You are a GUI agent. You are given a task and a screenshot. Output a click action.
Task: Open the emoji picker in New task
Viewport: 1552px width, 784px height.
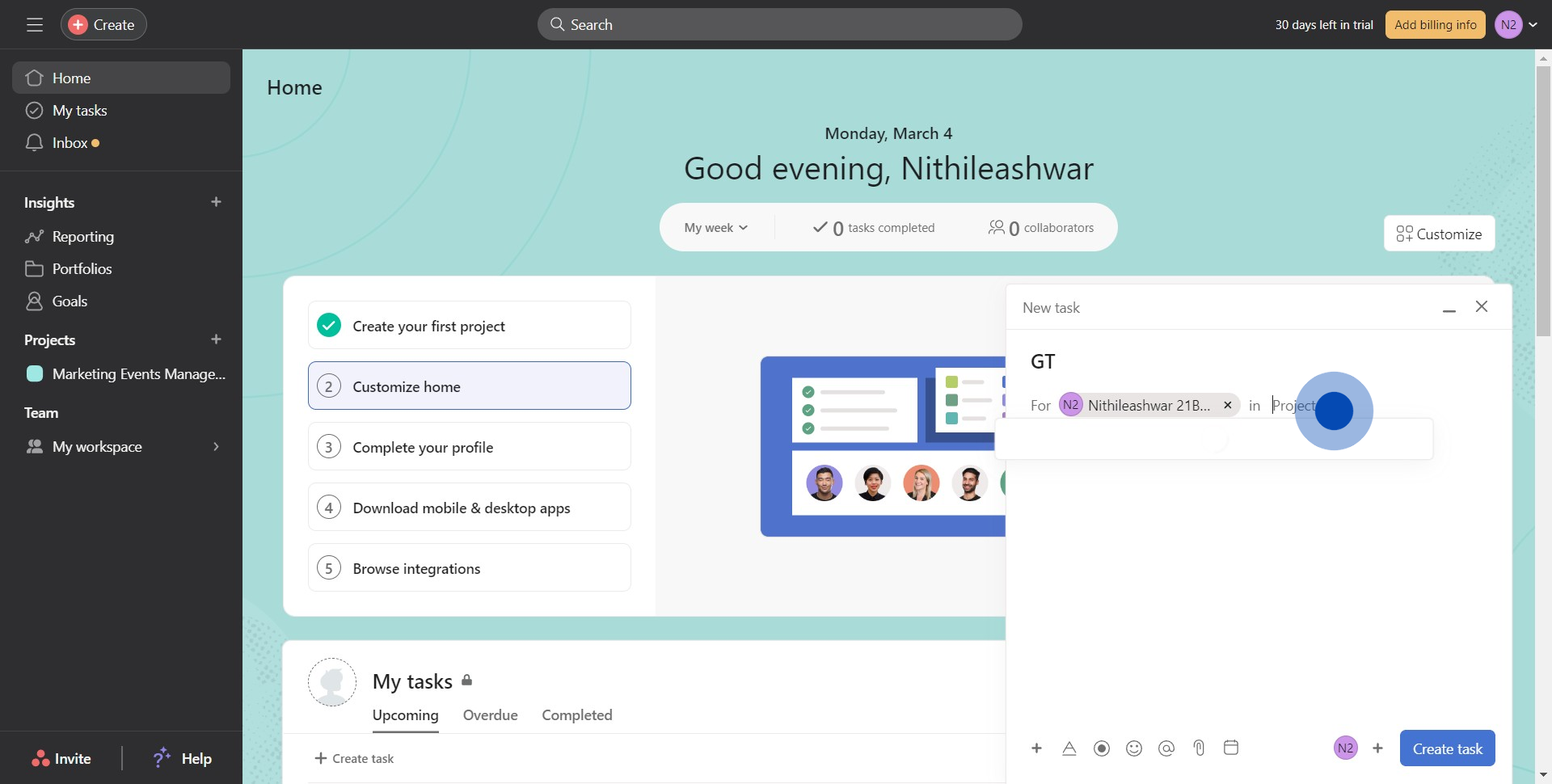(1134, 748)
